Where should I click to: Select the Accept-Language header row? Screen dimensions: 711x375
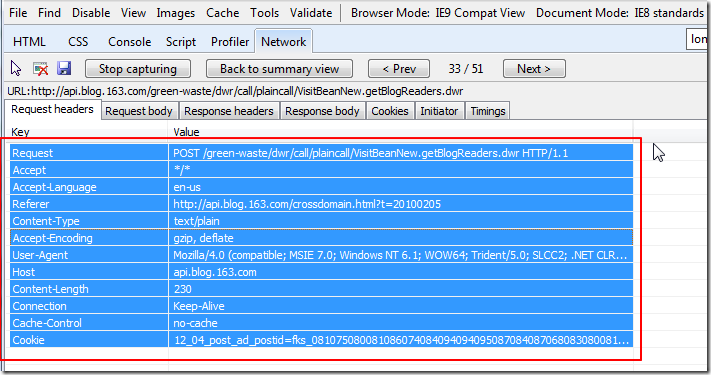pos(321,187)
